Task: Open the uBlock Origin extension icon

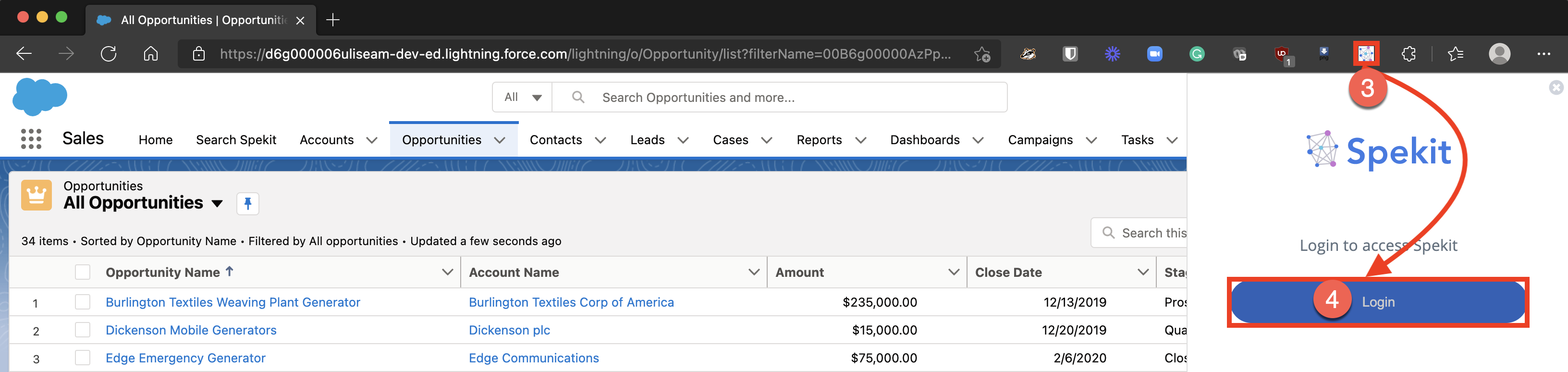Action: [1283, 55]
